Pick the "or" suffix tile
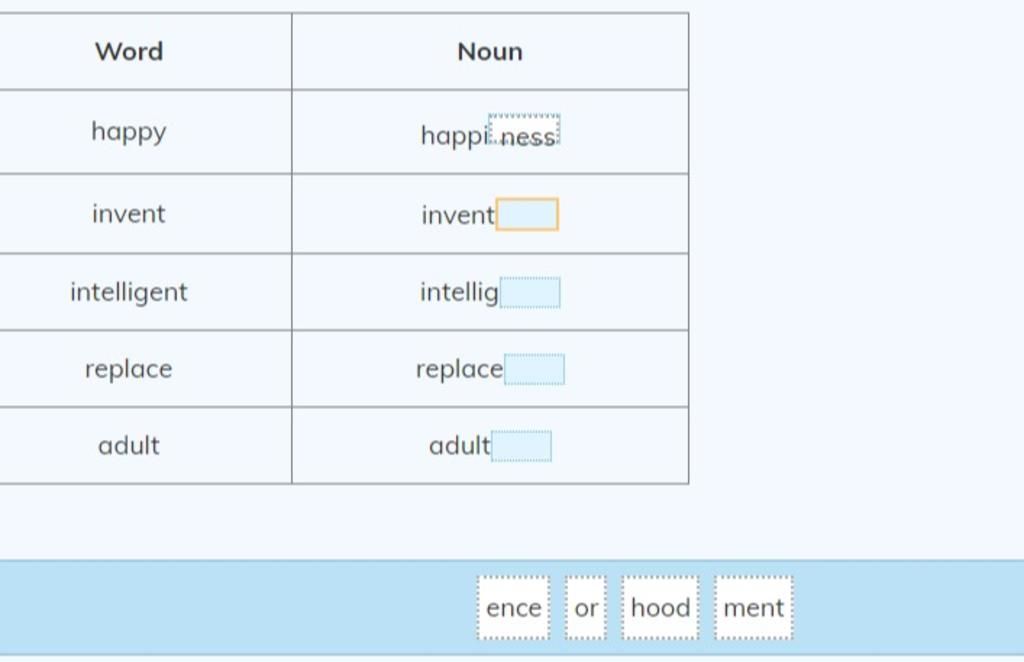1024x662 pixels. (586, 608)
